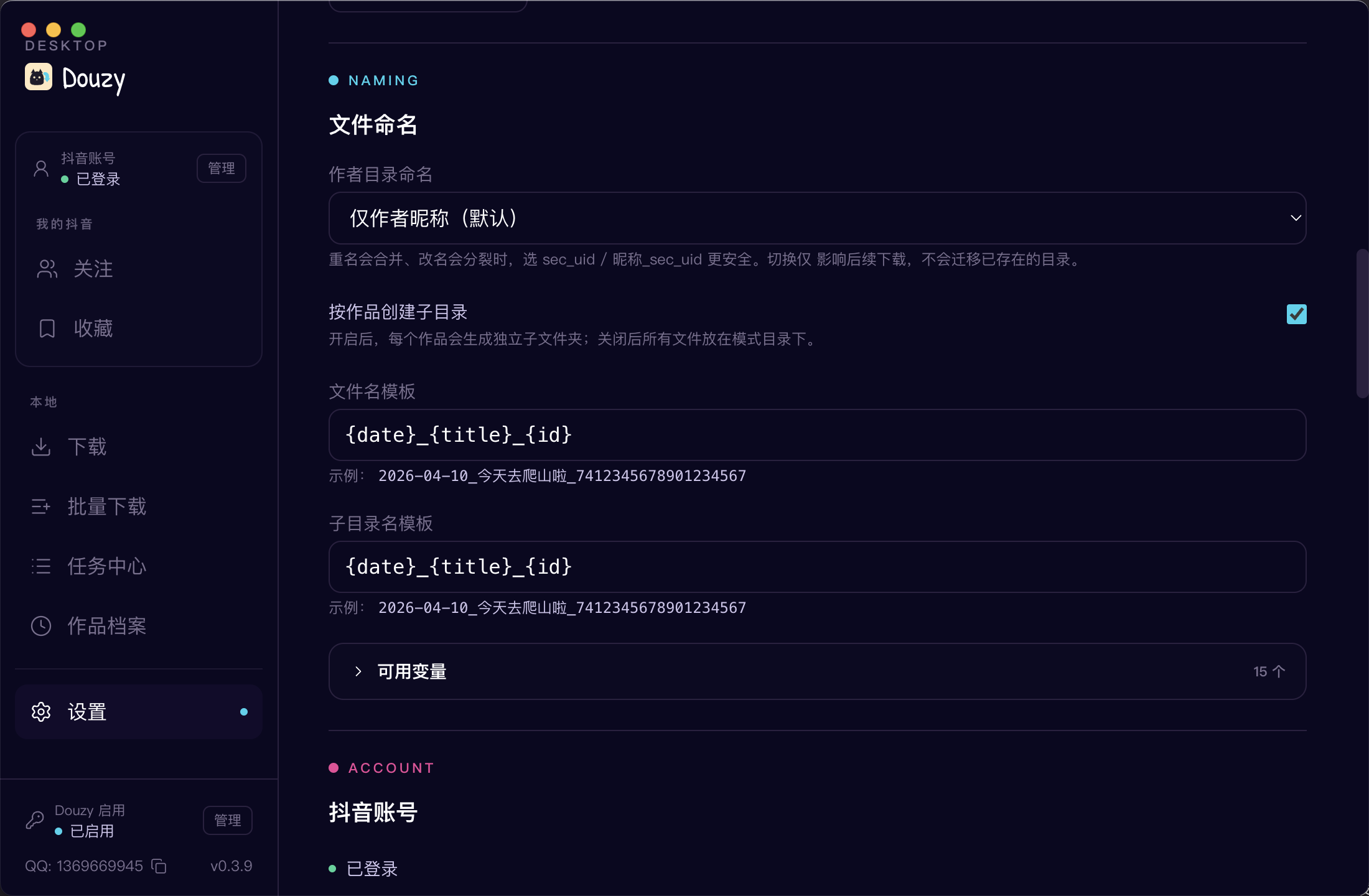The image size is (1369, 896).
Task: Click the 收藏 bookmark icon
Action: tap(47, 329)
